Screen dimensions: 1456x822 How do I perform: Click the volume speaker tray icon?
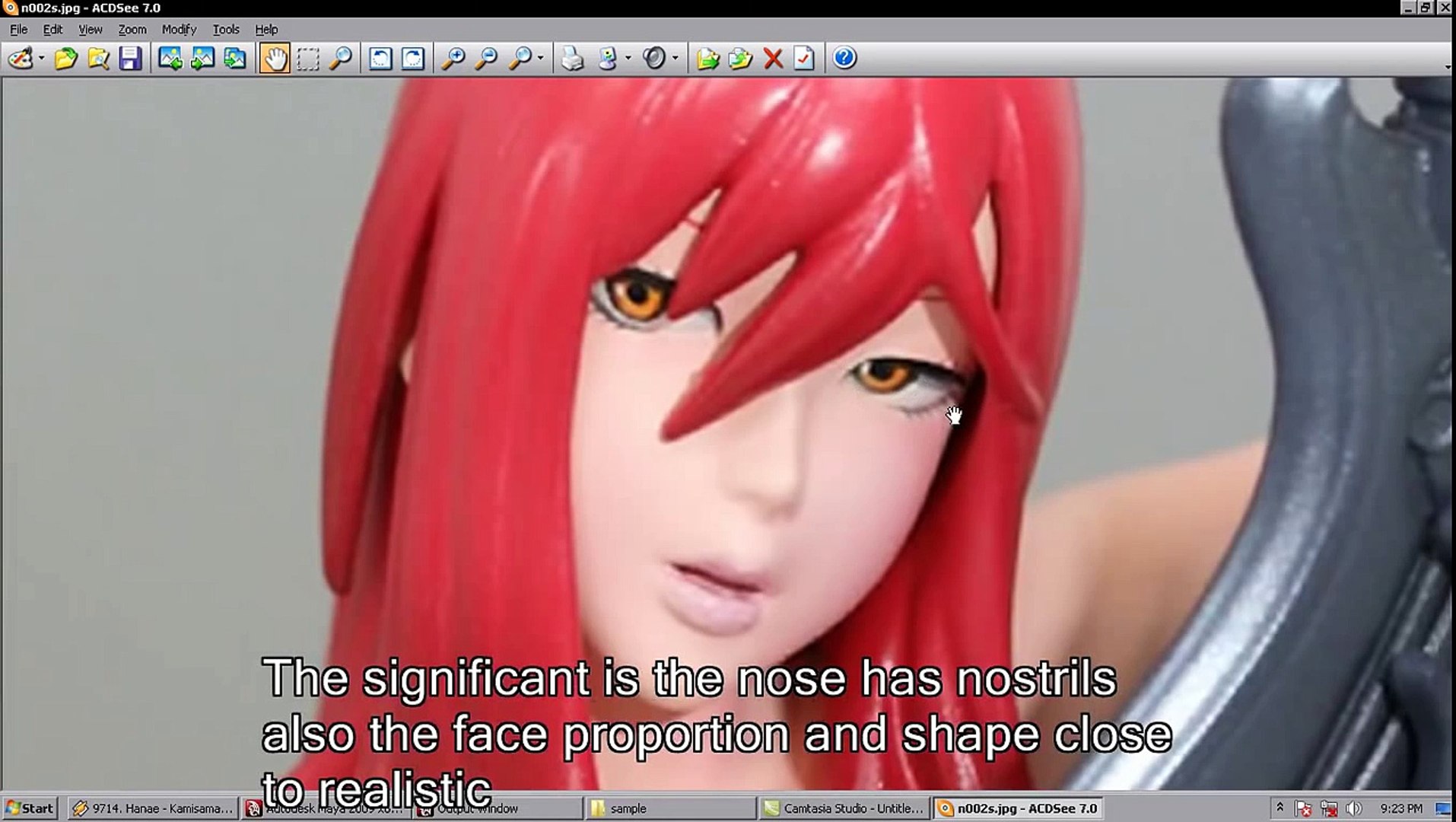pos(1354,808)
